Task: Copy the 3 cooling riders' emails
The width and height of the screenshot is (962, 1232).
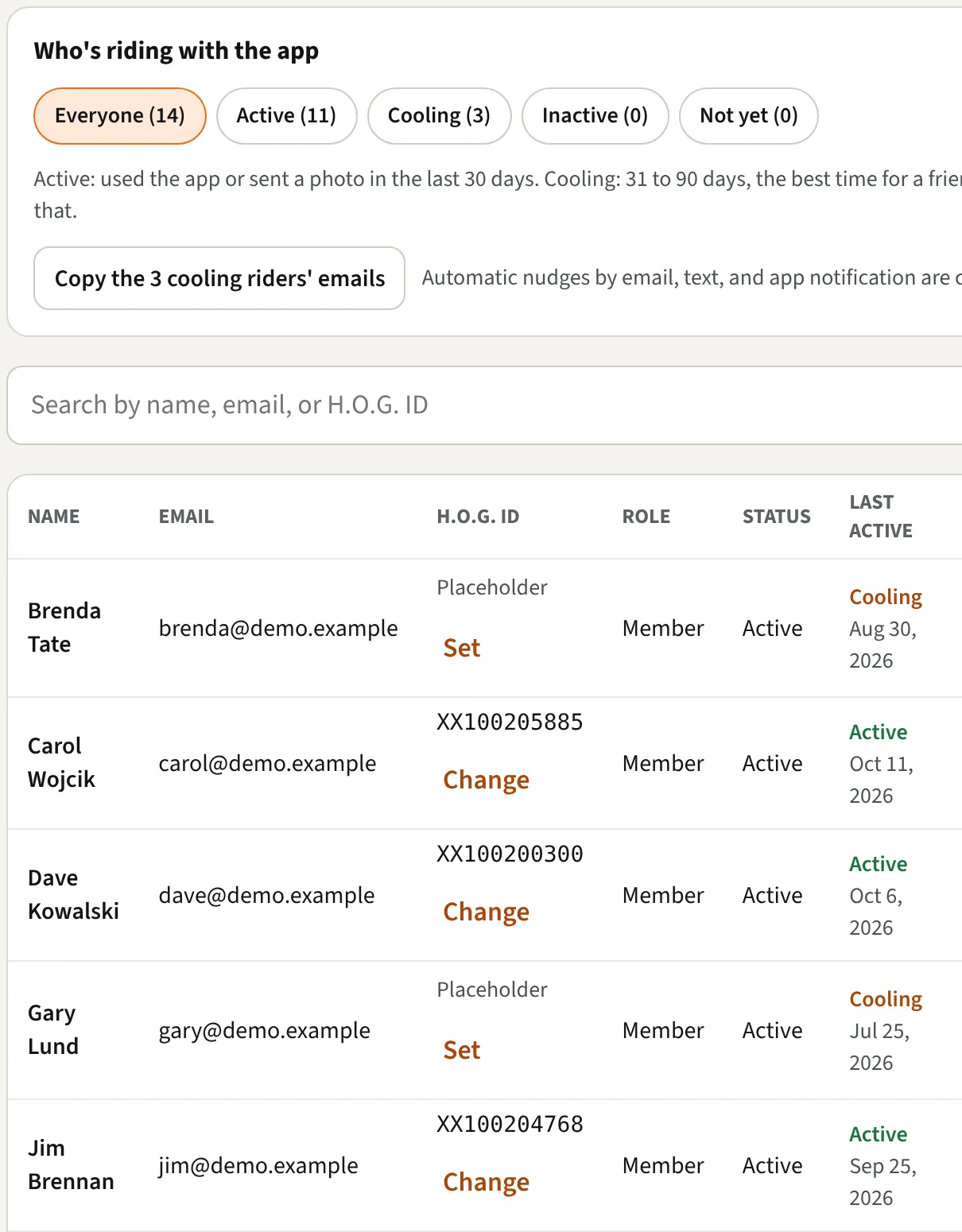Action: point(219,278)
